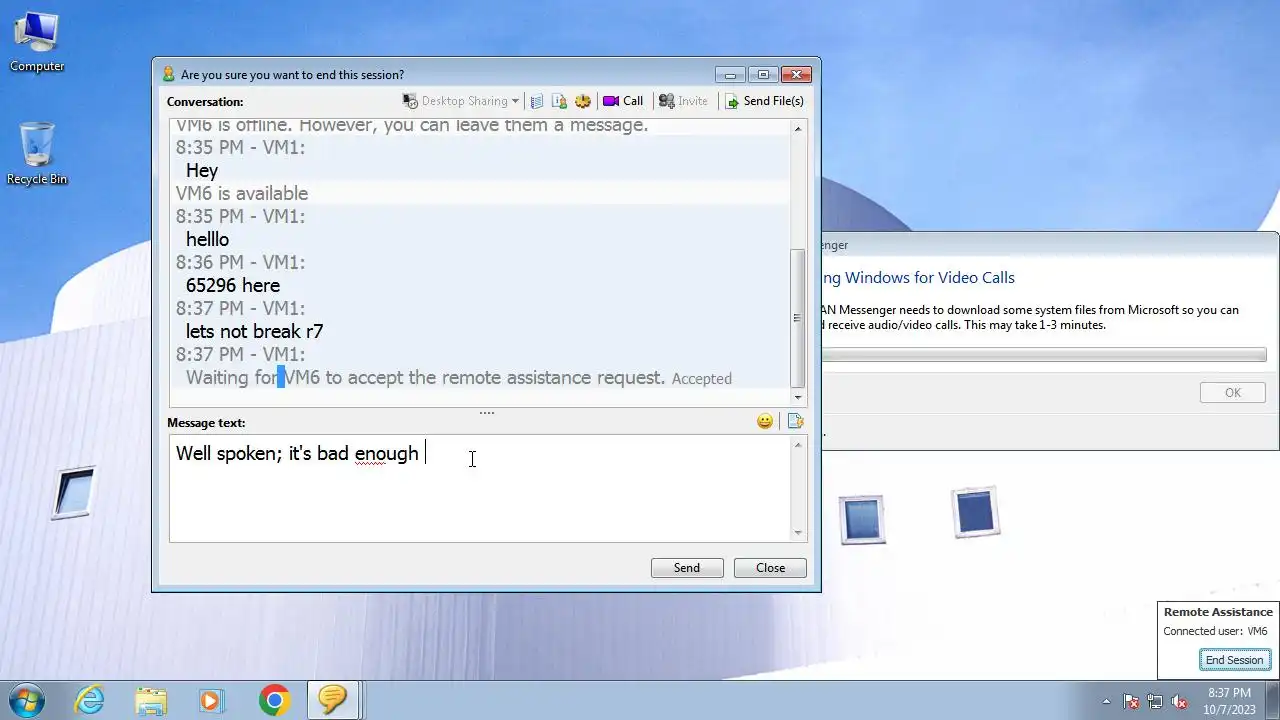Launch Internet Explorer from the taskbar
The image size is (1280, 720).
[90, 700]
